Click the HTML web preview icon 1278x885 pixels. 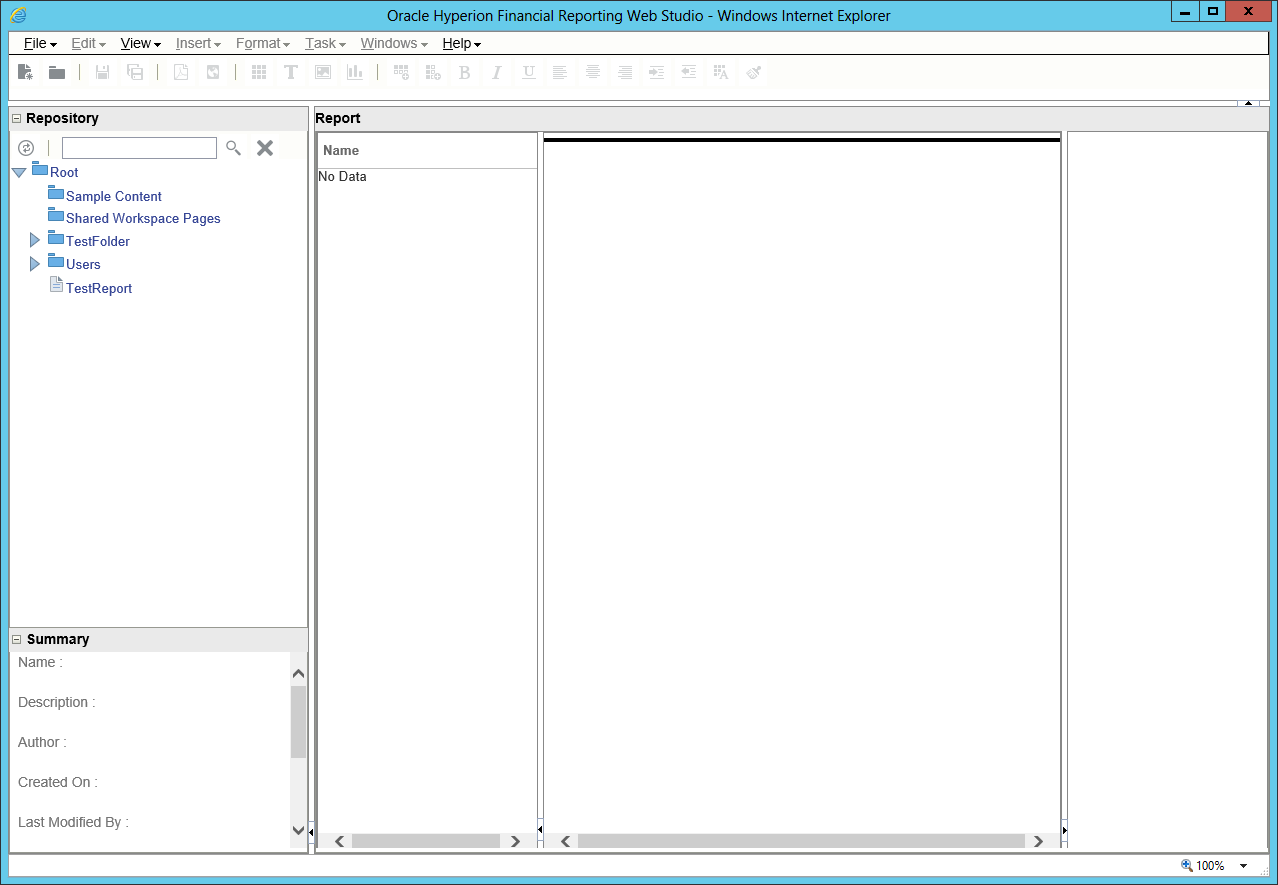(213, 72)
